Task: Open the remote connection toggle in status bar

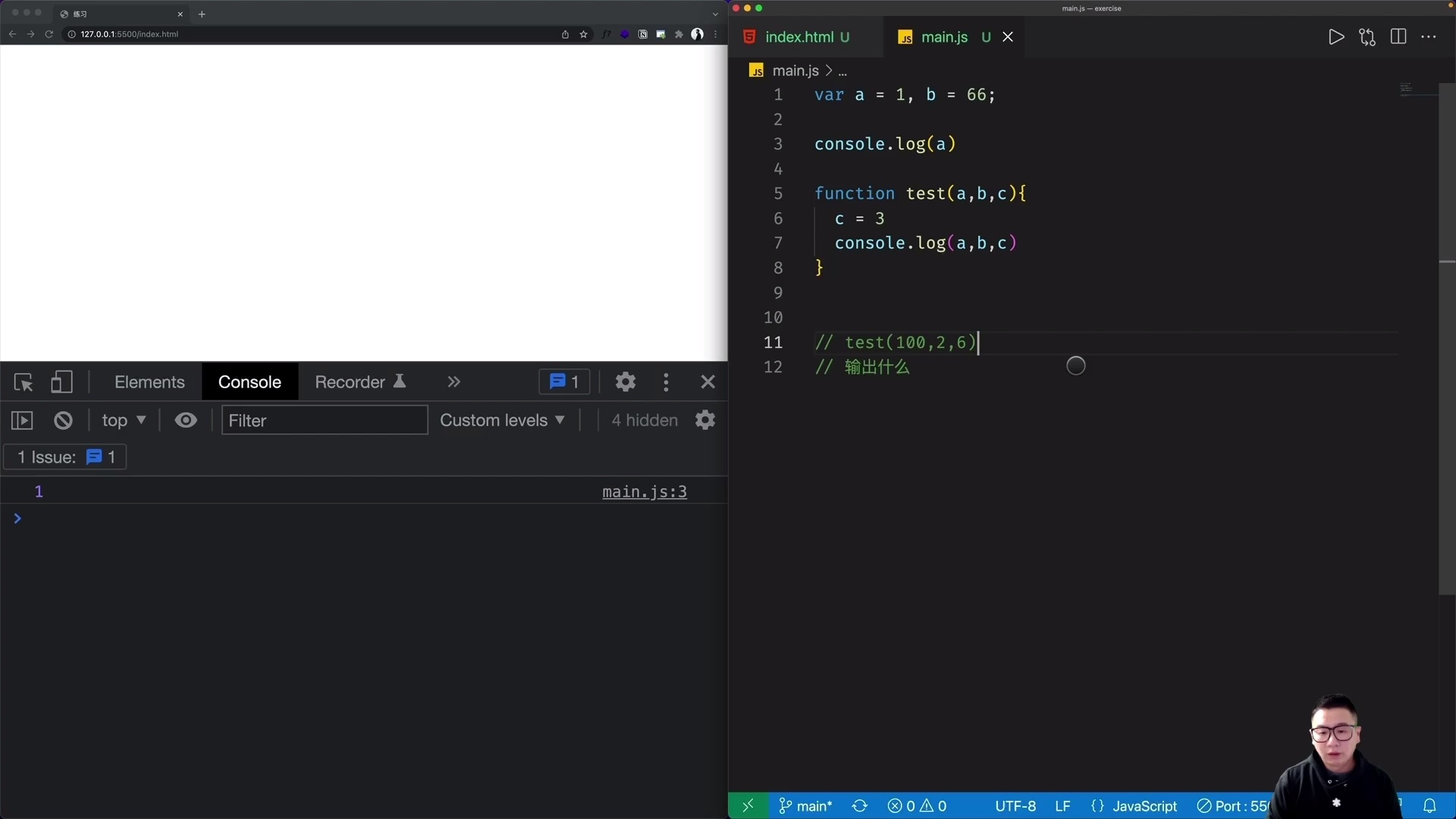Action: point(747,806)
